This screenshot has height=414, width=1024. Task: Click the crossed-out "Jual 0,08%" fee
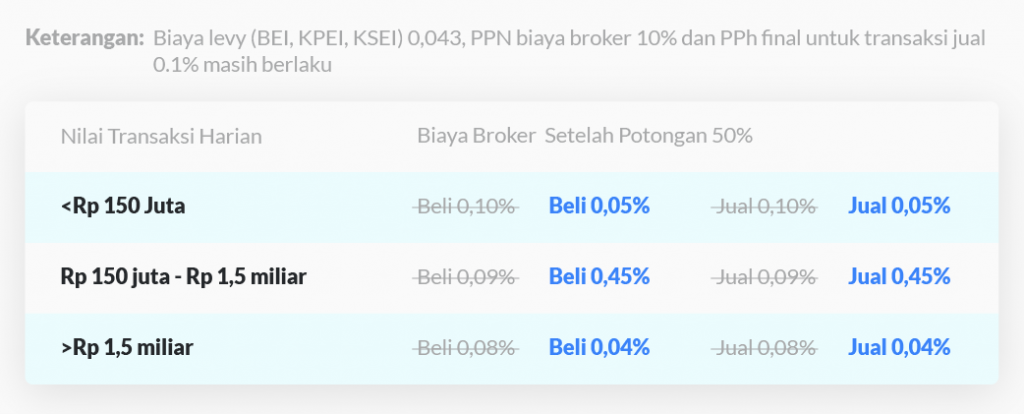coord(766,348)
